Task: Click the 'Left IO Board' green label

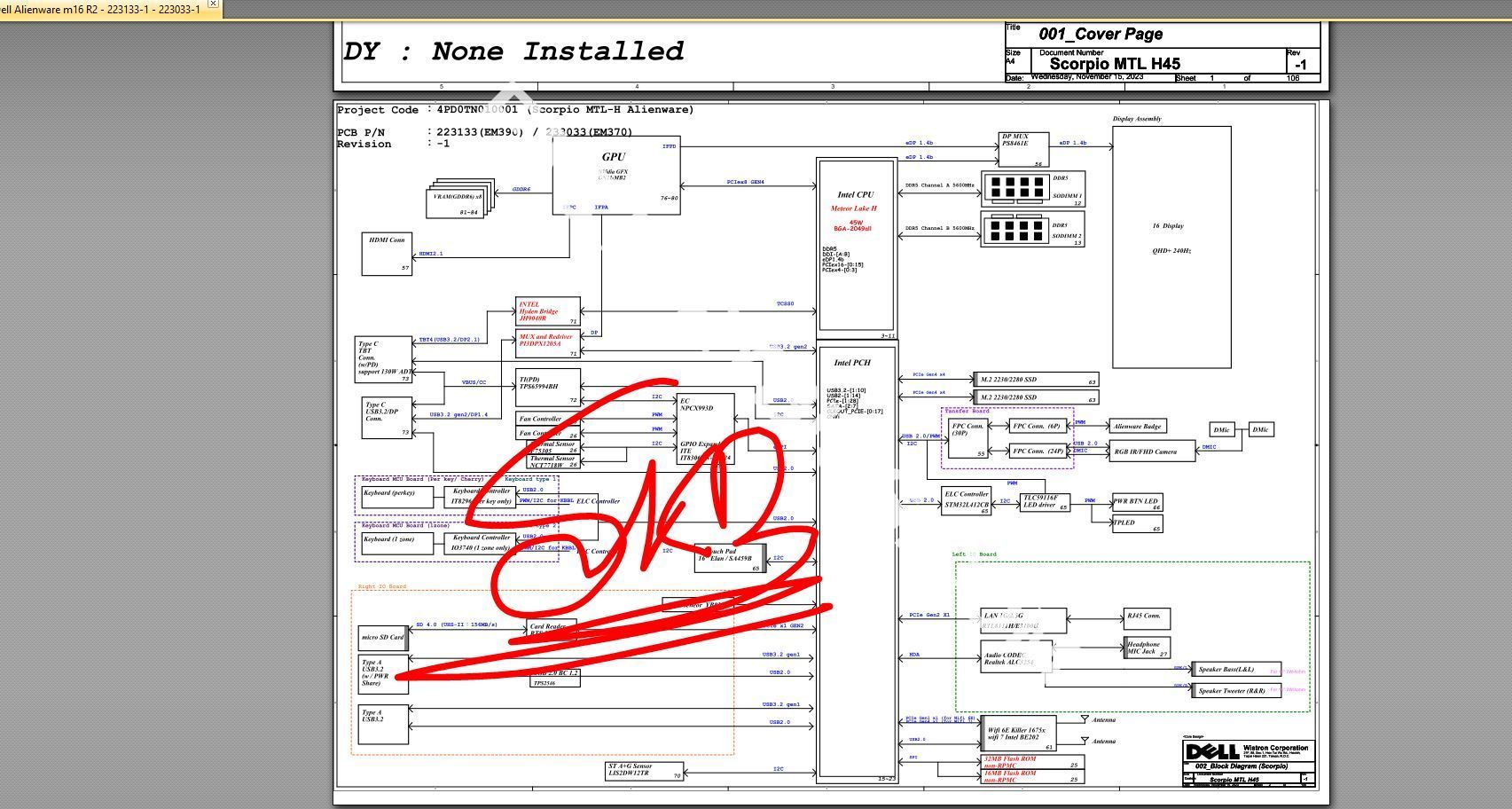Action: [x=975, y=554]
